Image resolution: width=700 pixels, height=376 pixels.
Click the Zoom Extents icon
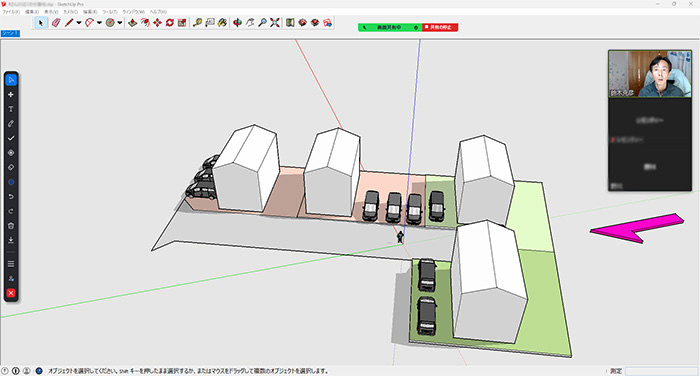point(275,23)
